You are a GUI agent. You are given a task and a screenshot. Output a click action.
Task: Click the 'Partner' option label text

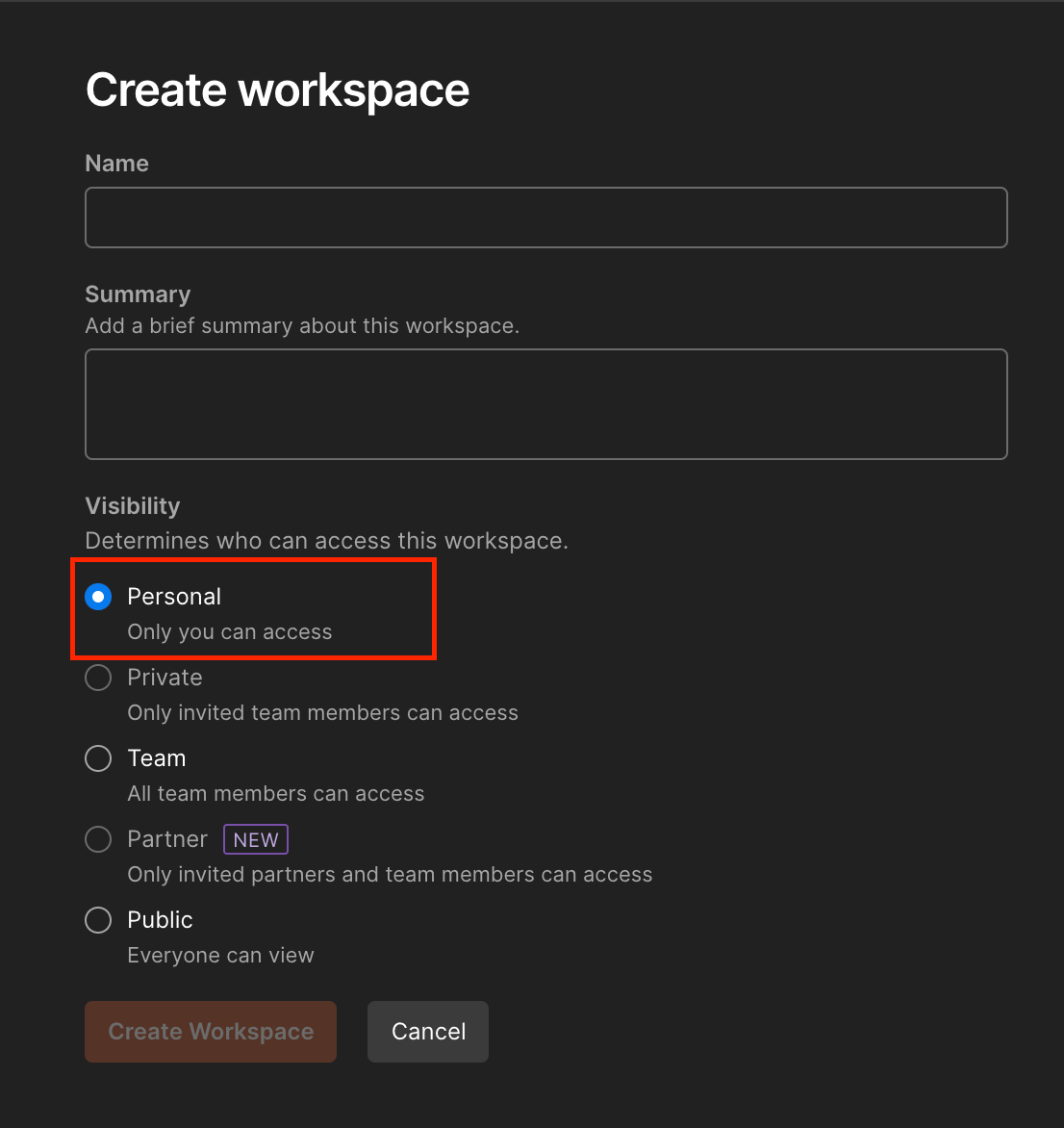point(167,839)
